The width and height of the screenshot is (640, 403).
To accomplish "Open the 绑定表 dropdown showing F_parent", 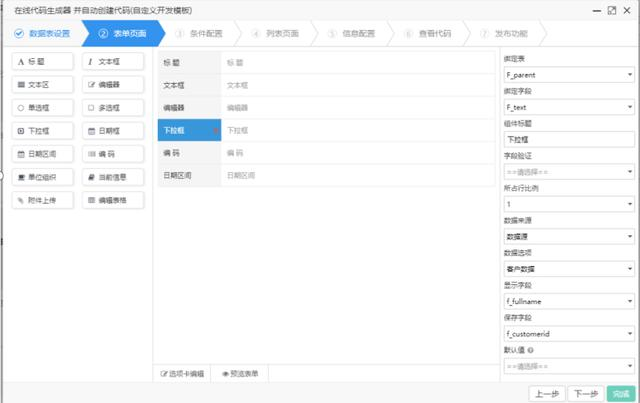I will tap(569, 75).
